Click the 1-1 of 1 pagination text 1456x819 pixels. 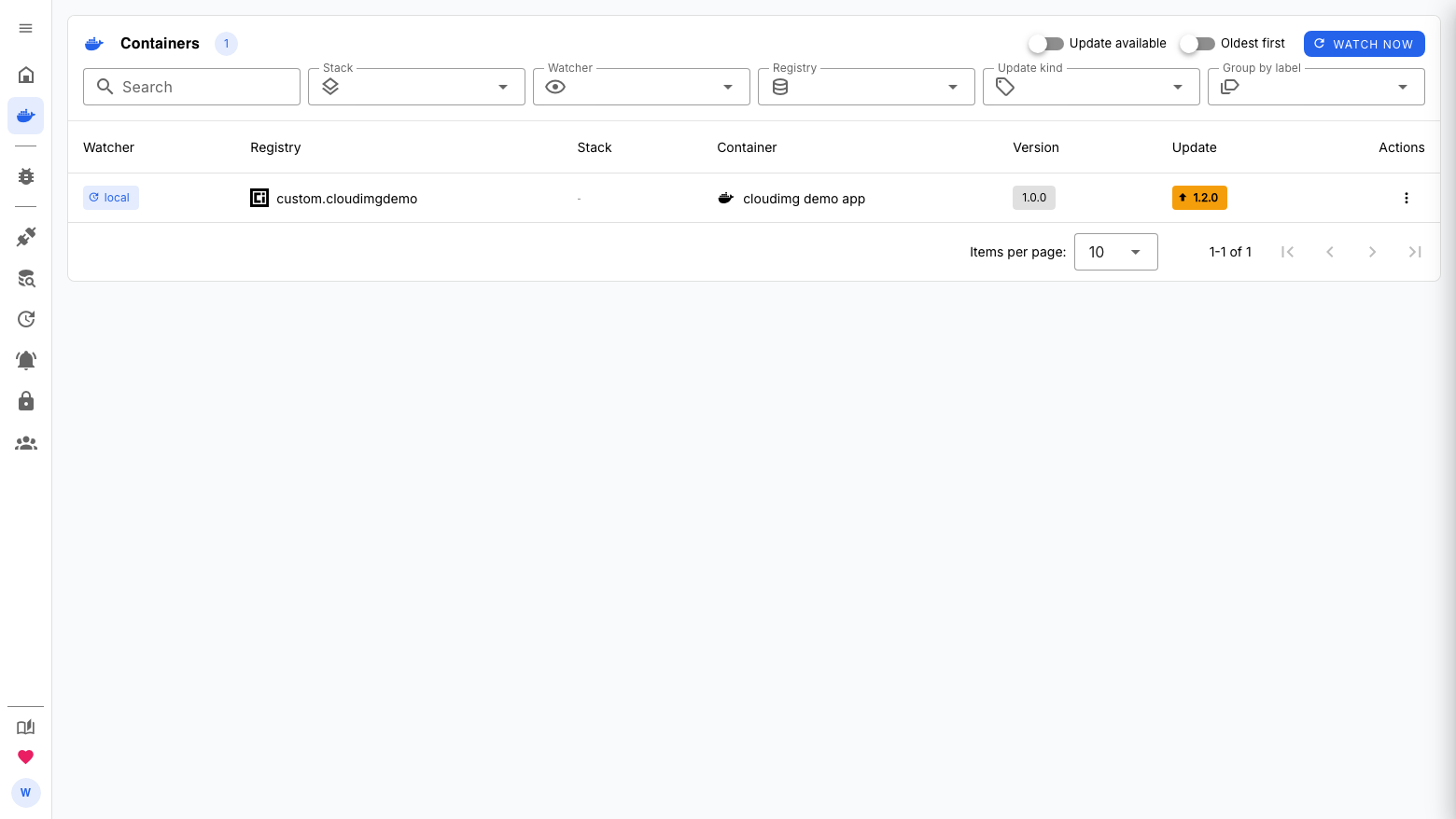pos(1230,252)
